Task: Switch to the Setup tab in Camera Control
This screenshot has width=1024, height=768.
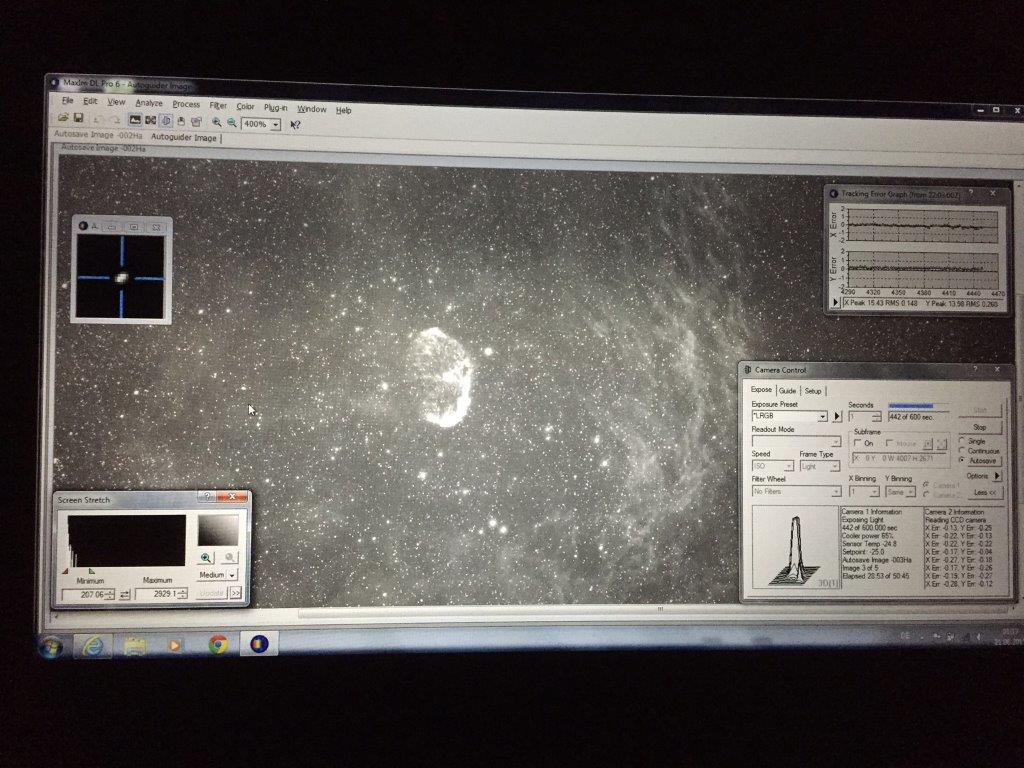Action: 813,391
